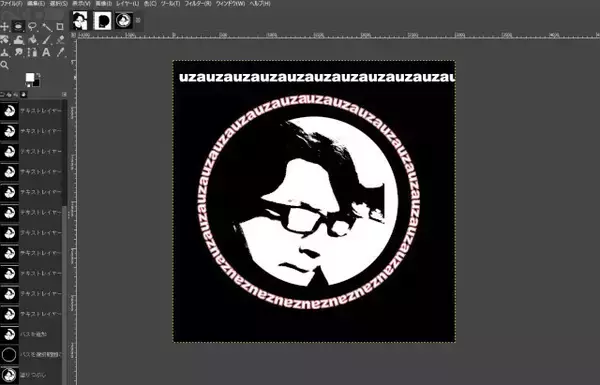The height and width of the screenshot is (385, 600).
Task: Switch to the Tool Options dock tab
Action: (x=3, y=95)
